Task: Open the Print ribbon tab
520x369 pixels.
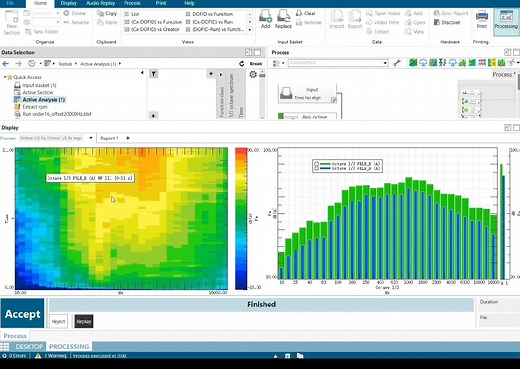Action: [x=161, y=3]
